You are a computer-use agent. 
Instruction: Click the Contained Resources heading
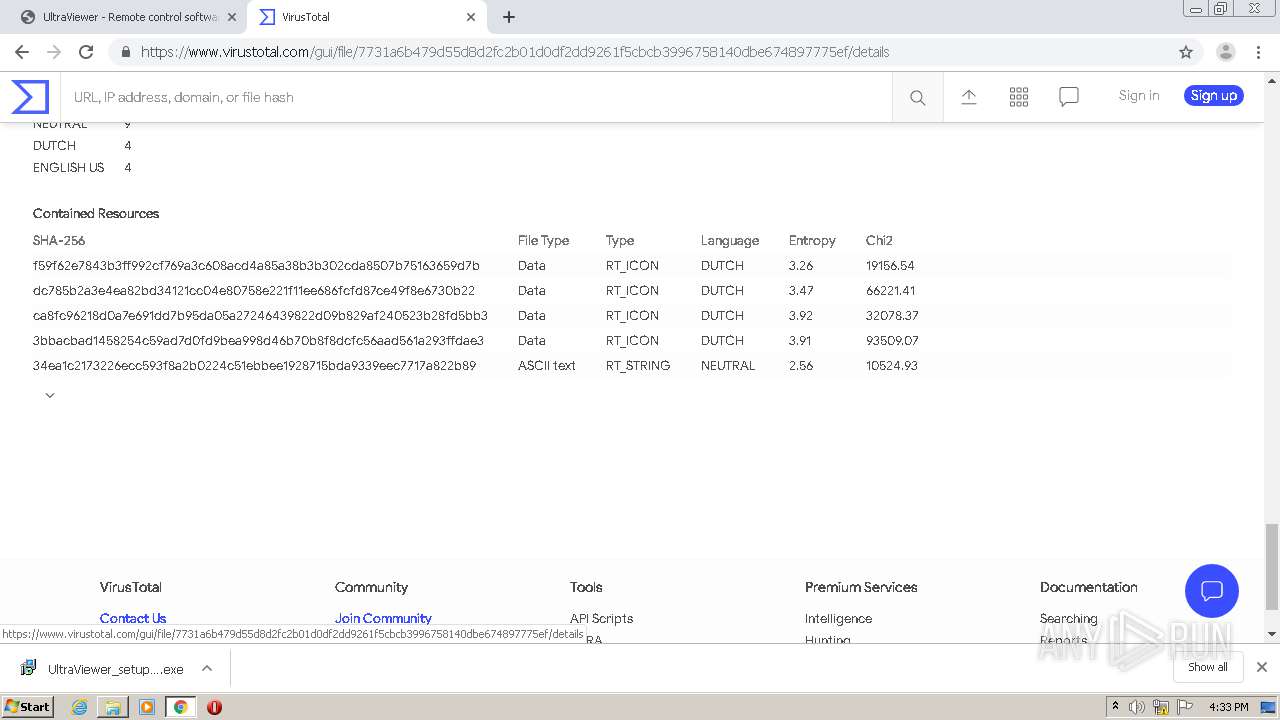tap(96, 214)
